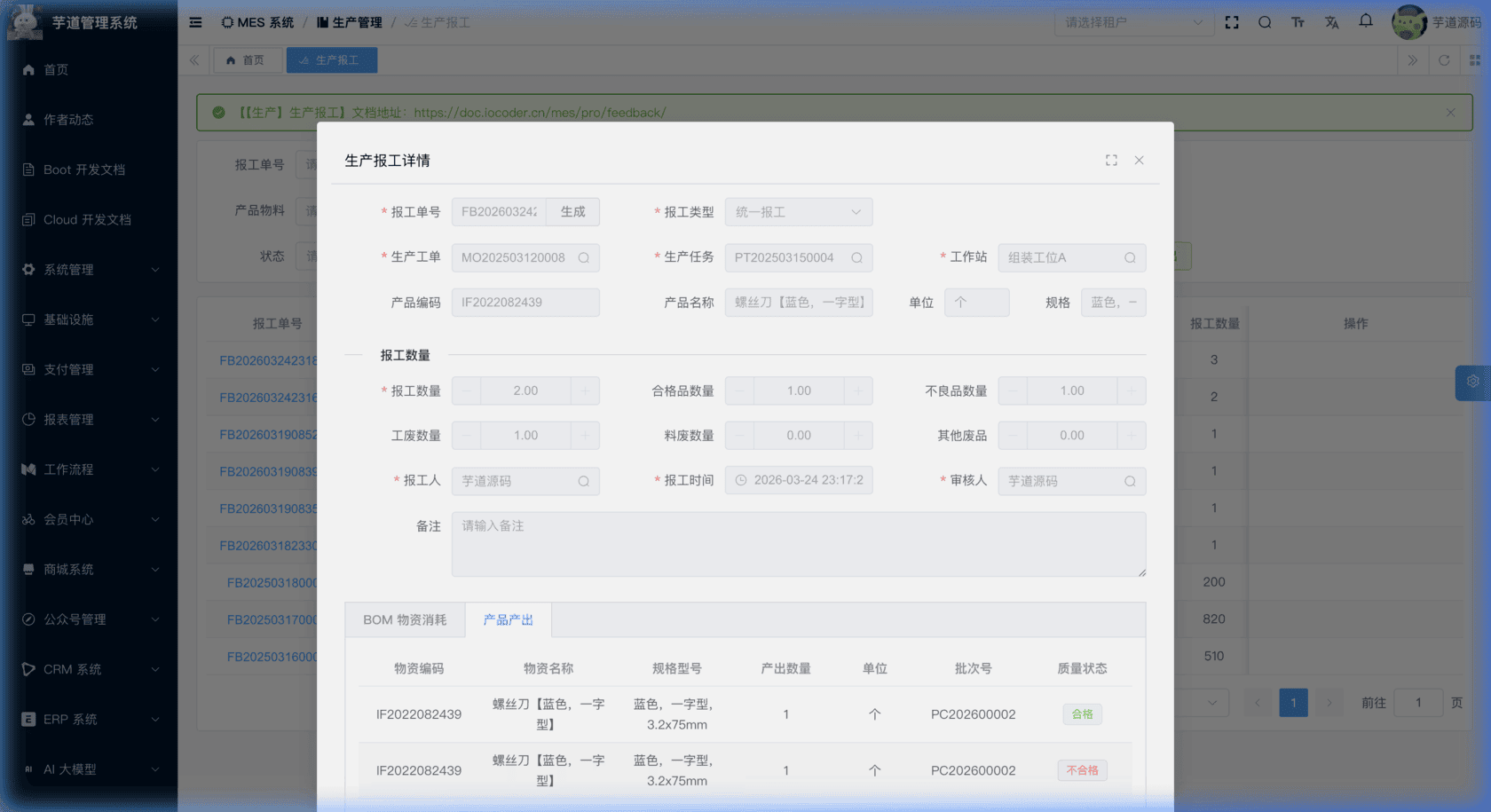Switch to the BOM 物资消耗 tab

pyautogui.click(x=405, y=620)
